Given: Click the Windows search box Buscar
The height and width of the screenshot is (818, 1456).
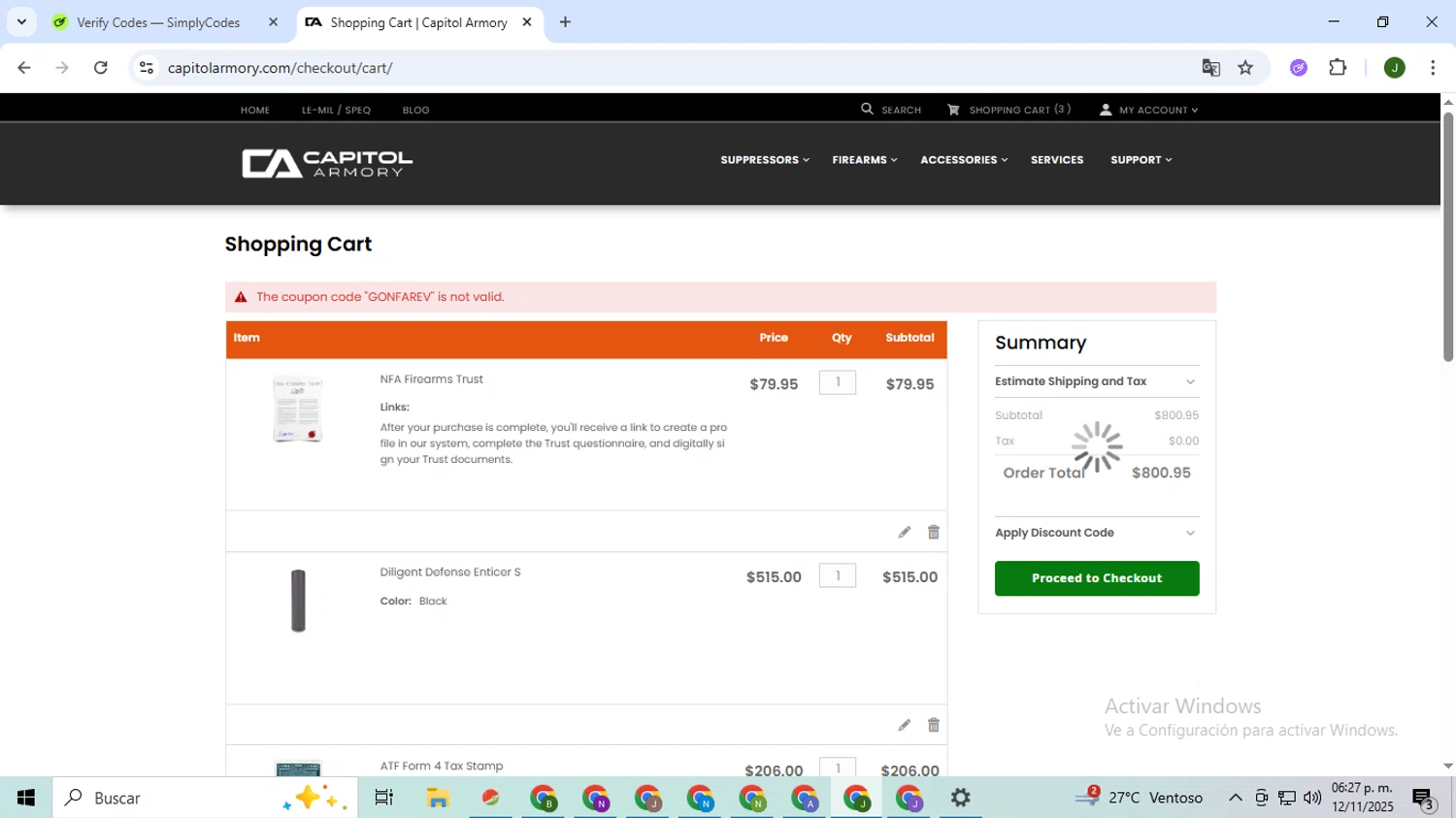Looking at the screenshot, I should click(x=205, y=798).
